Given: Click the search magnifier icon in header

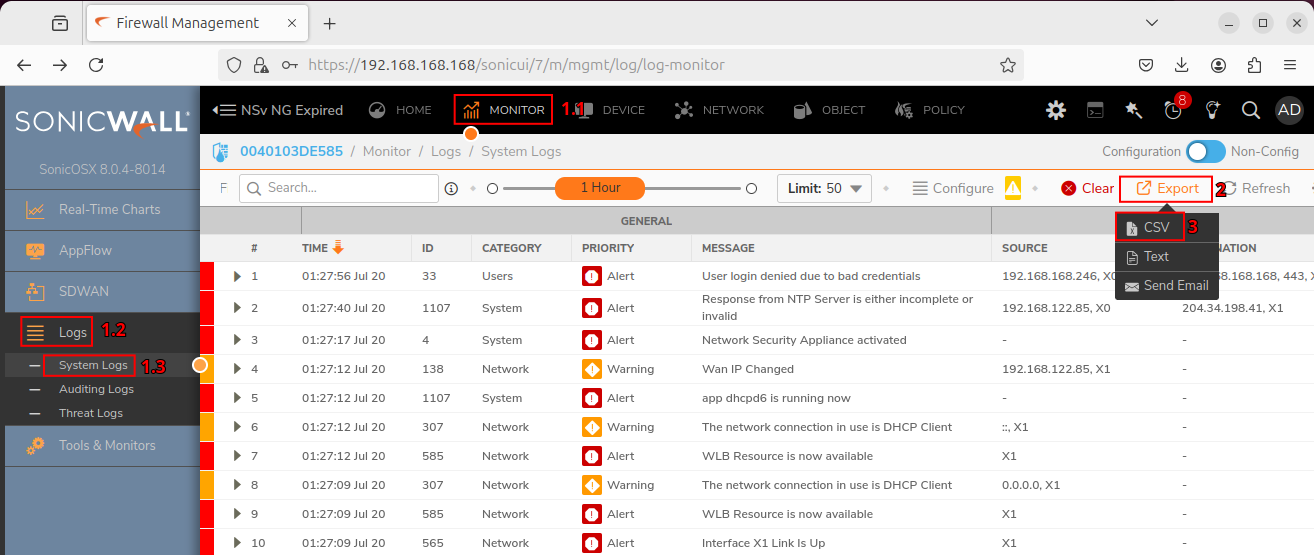Looking at the screenshot, I should [1251, 110].
